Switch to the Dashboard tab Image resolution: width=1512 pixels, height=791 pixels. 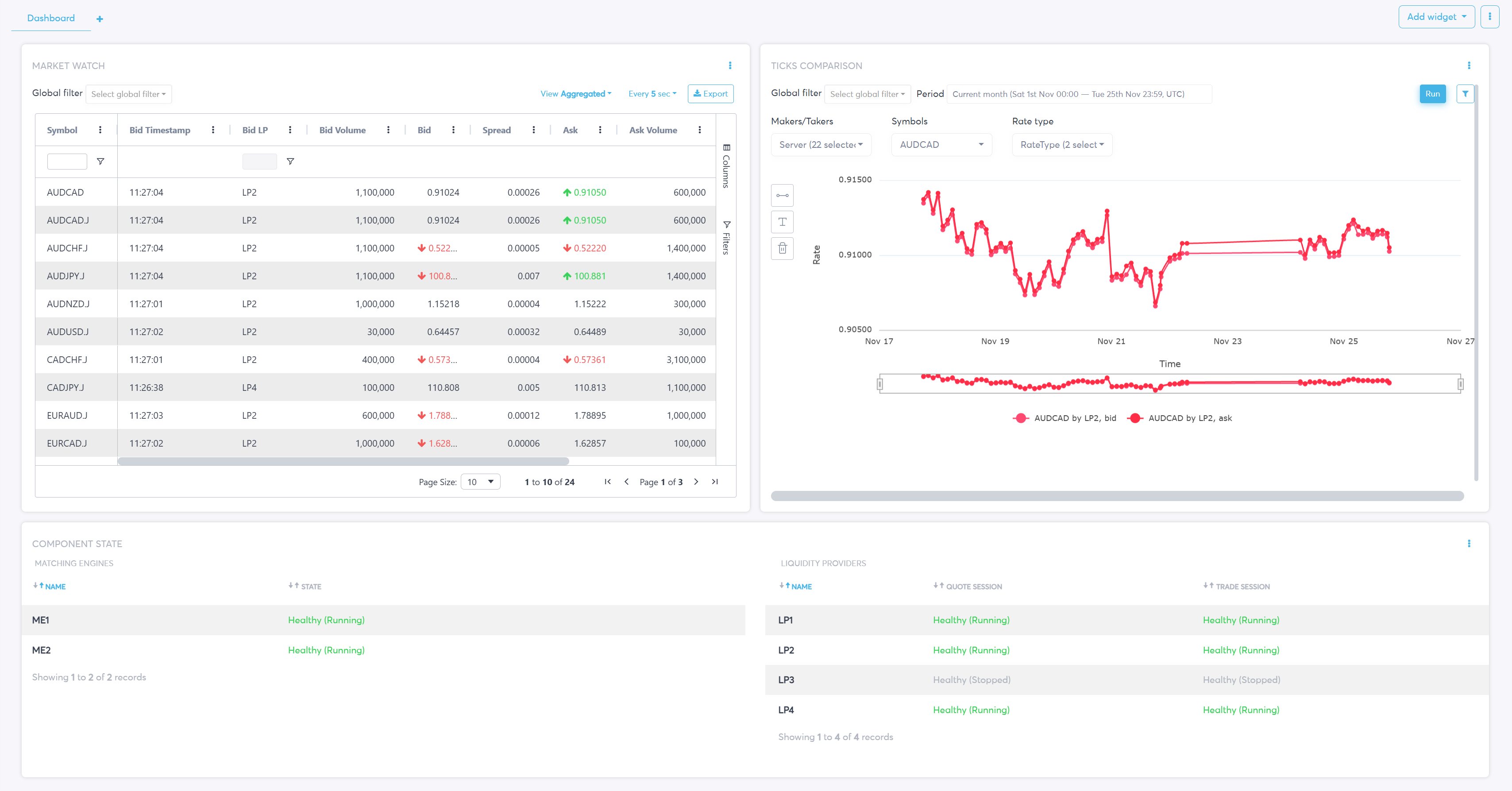51,18
